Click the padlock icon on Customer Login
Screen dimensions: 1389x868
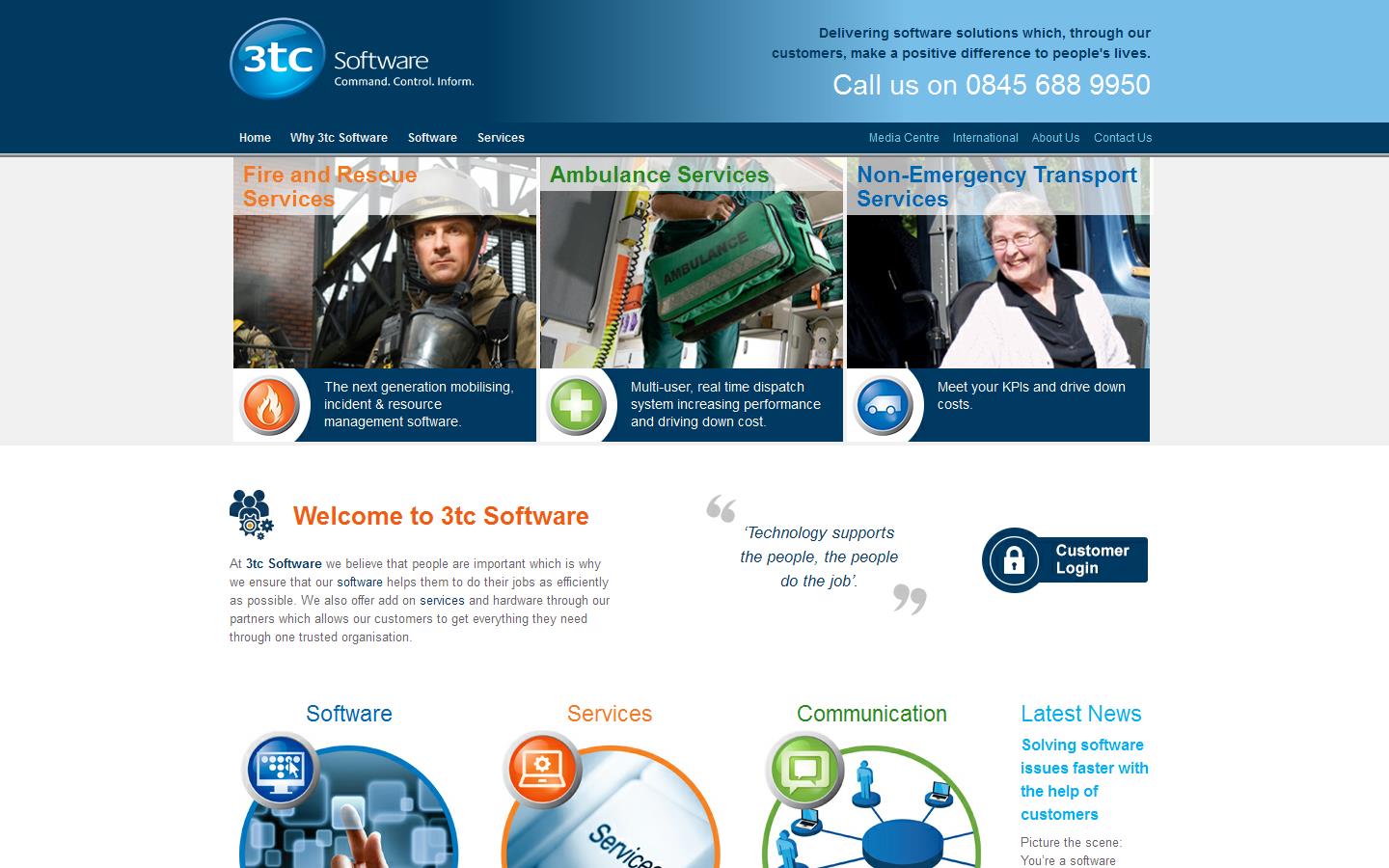1013,559
